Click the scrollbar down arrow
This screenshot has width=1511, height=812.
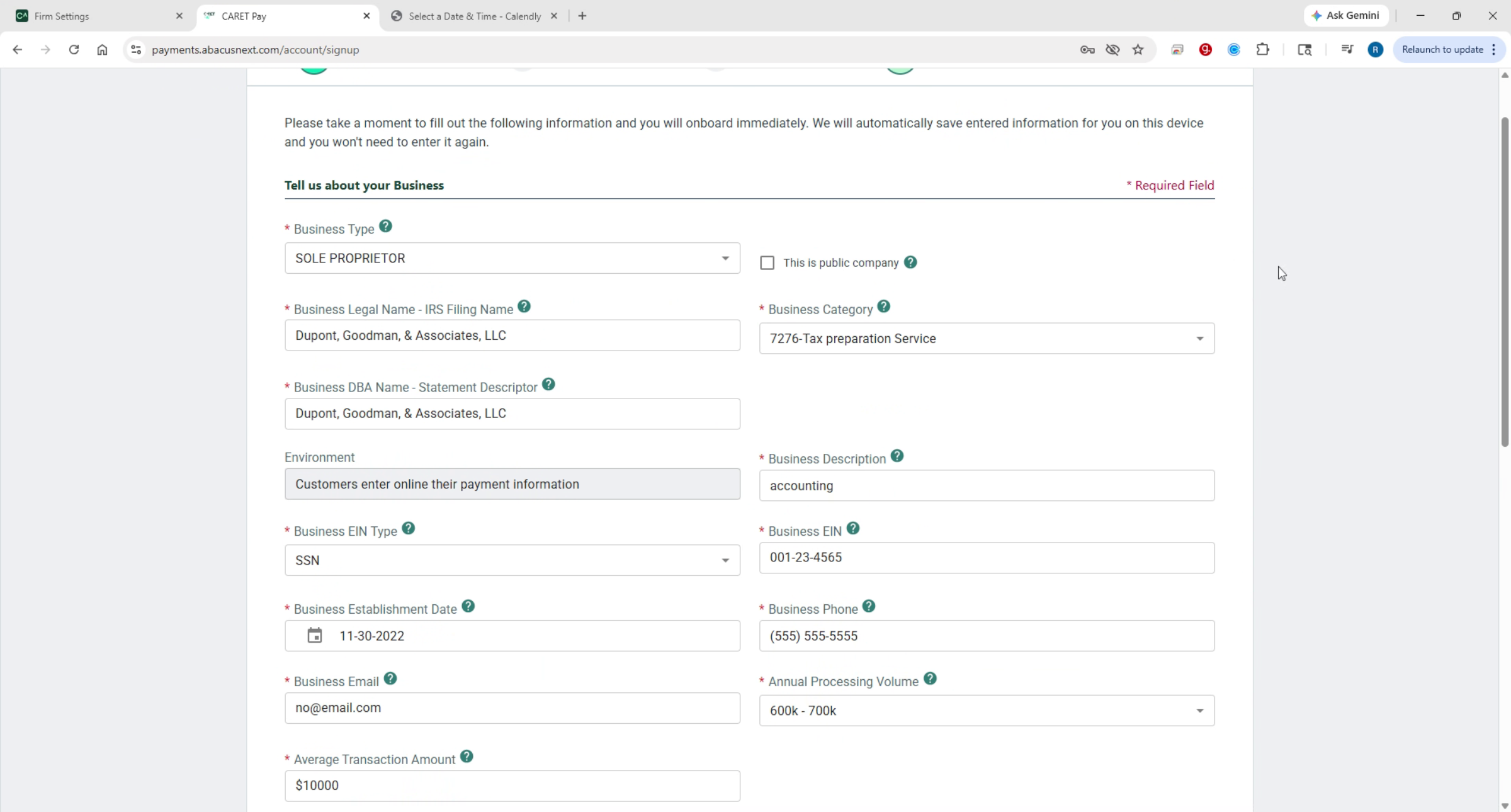tap(1505, 806)
